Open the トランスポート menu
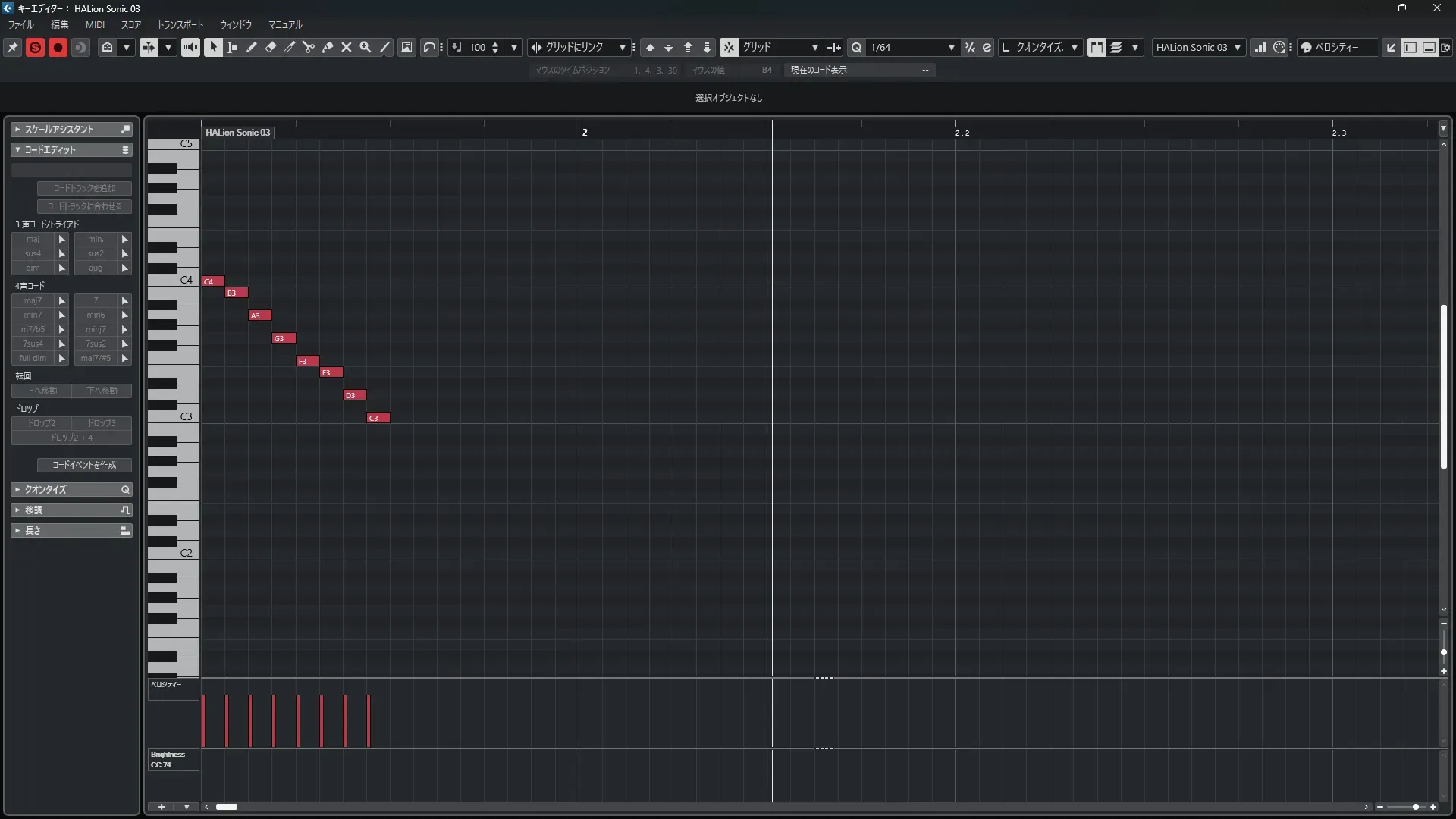 tap(180, 24)
